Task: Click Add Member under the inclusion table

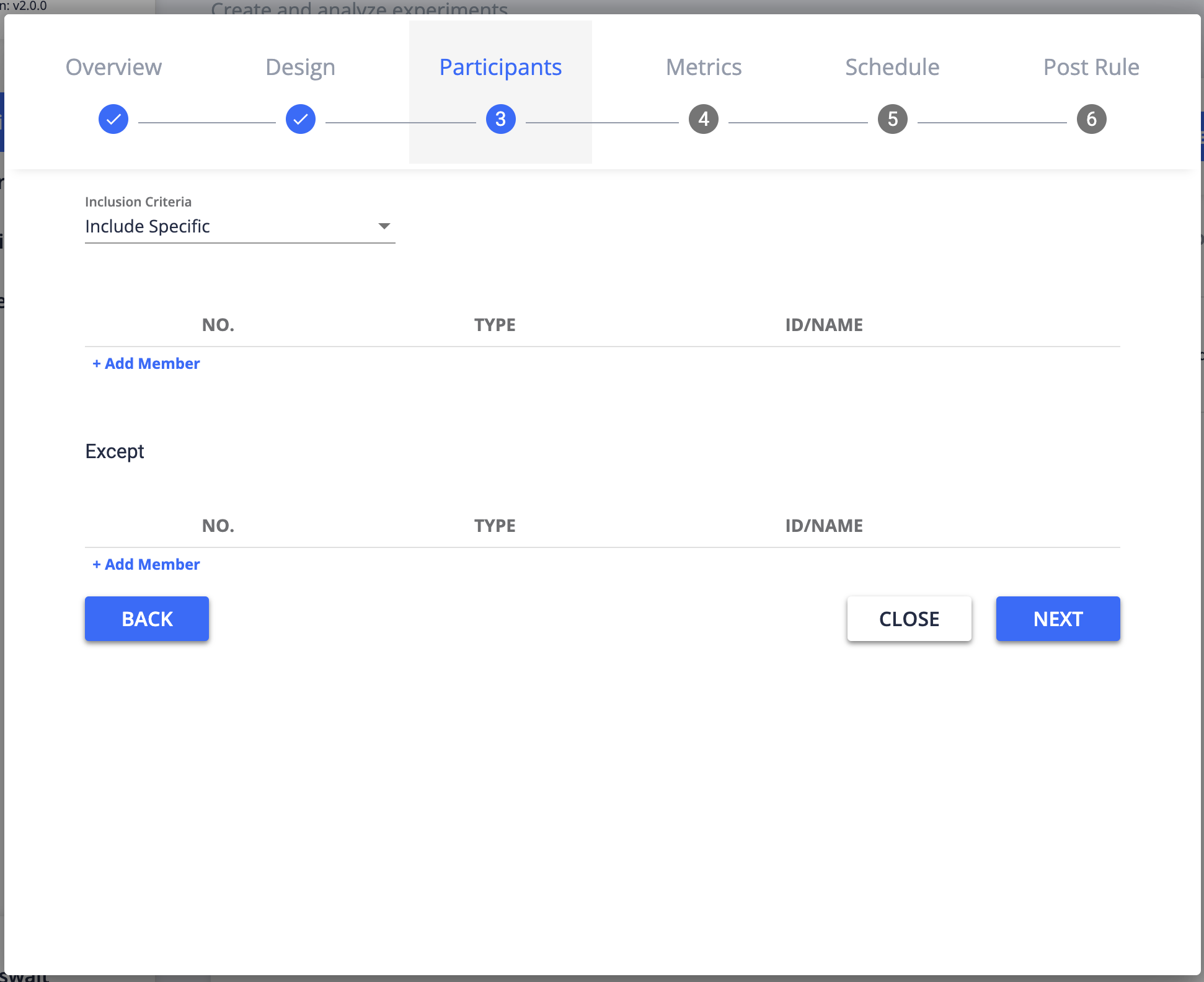Action: click(x=146, y=363)
